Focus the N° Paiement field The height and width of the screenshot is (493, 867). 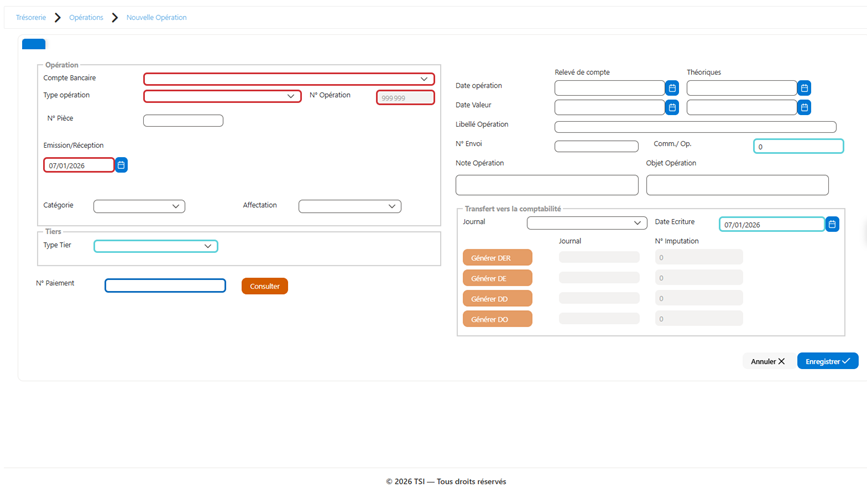[x=165, y=285]
